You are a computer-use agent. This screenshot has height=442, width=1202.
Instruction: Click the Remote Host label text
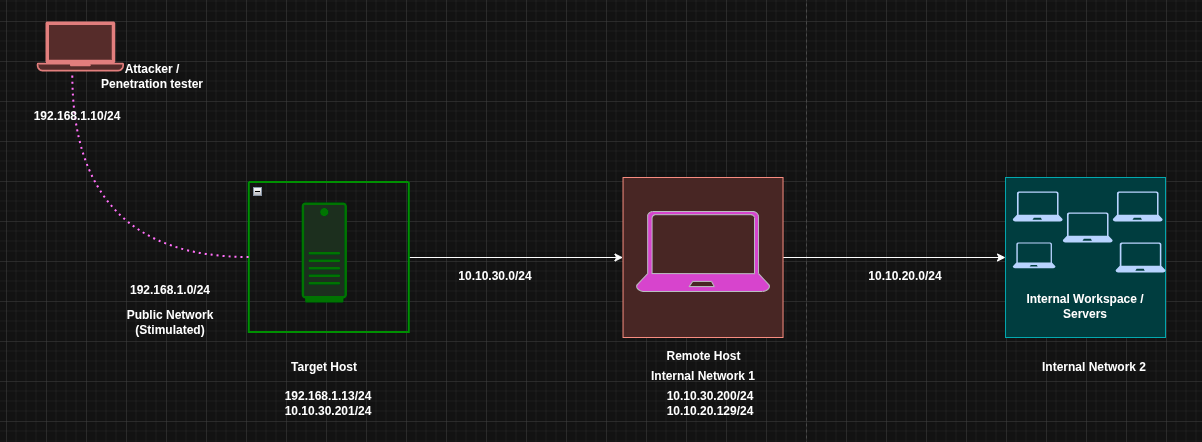tap(703, 356)
